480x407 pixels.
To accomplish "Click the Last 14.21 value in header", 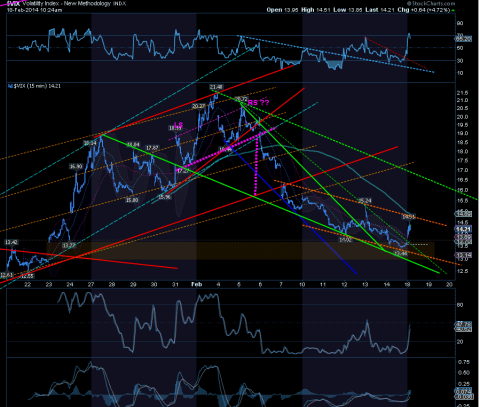I will click(x=380, y=10).
